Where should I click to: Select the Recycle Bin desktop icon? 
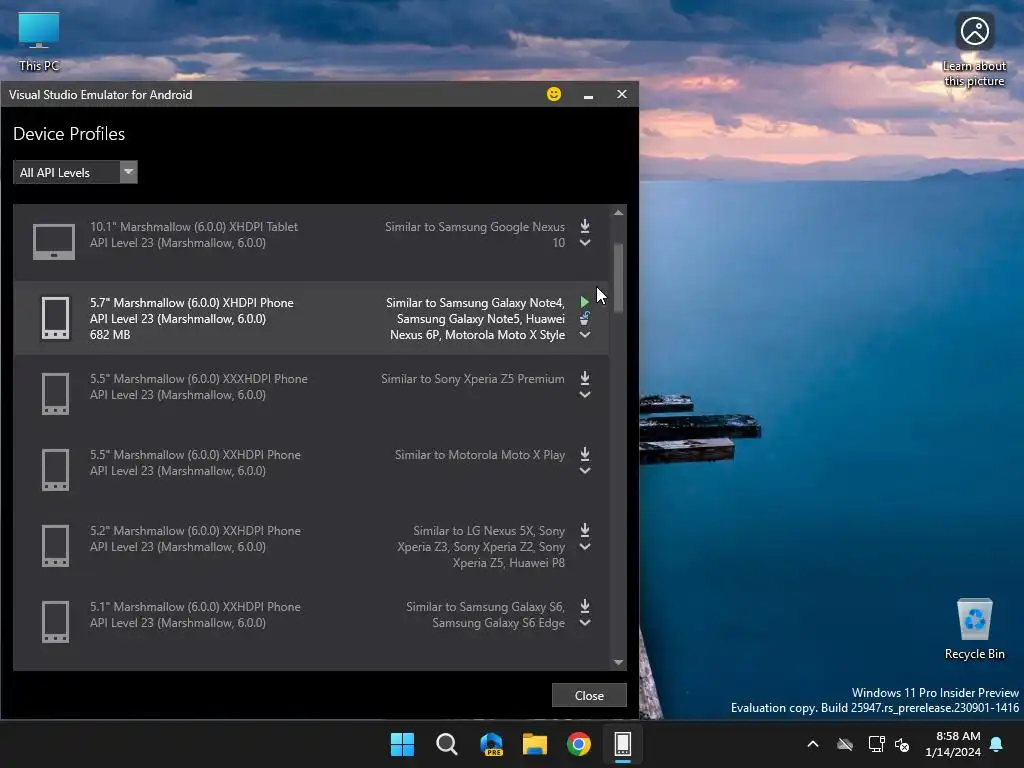pyautogui.click(x=974, y=629)
